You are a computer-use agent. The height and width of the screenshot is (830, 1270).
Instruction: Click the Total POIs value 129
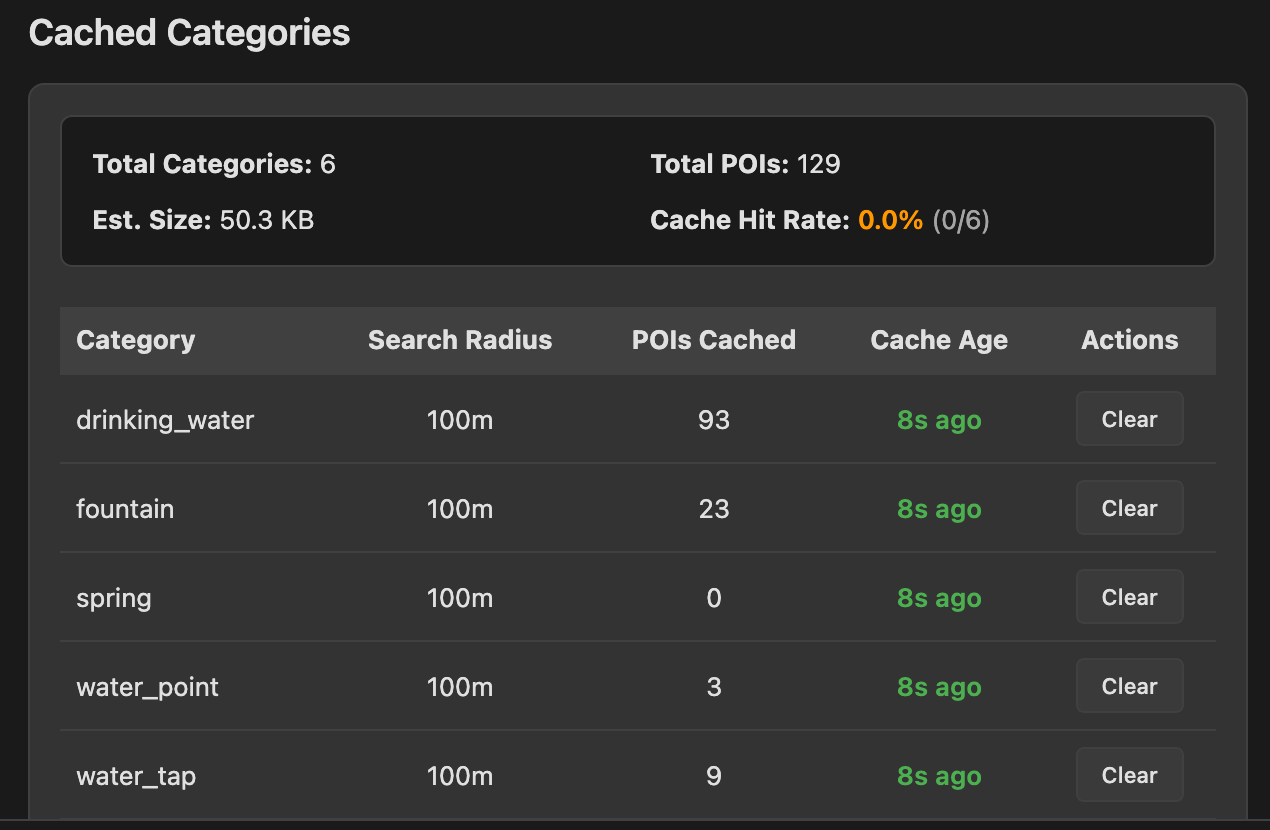pyautogui.click(x=819, y=164)
